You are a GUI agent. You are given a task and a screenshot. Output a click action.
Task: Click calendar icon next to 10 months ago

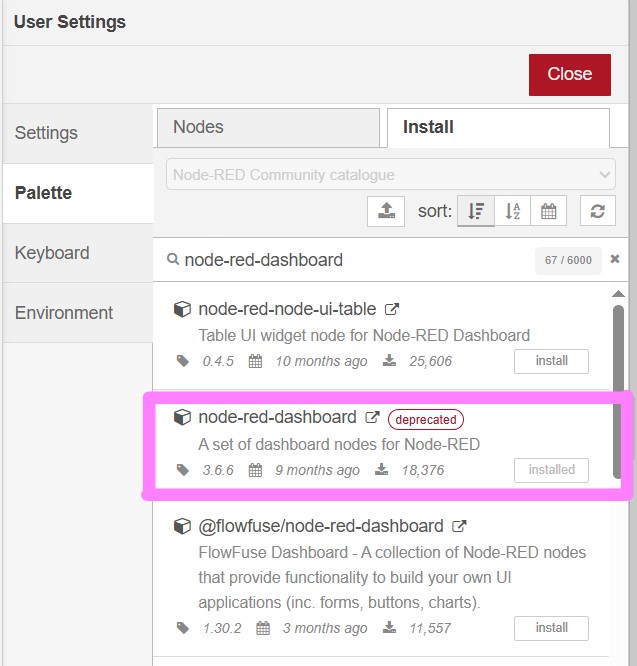(255, 361)
